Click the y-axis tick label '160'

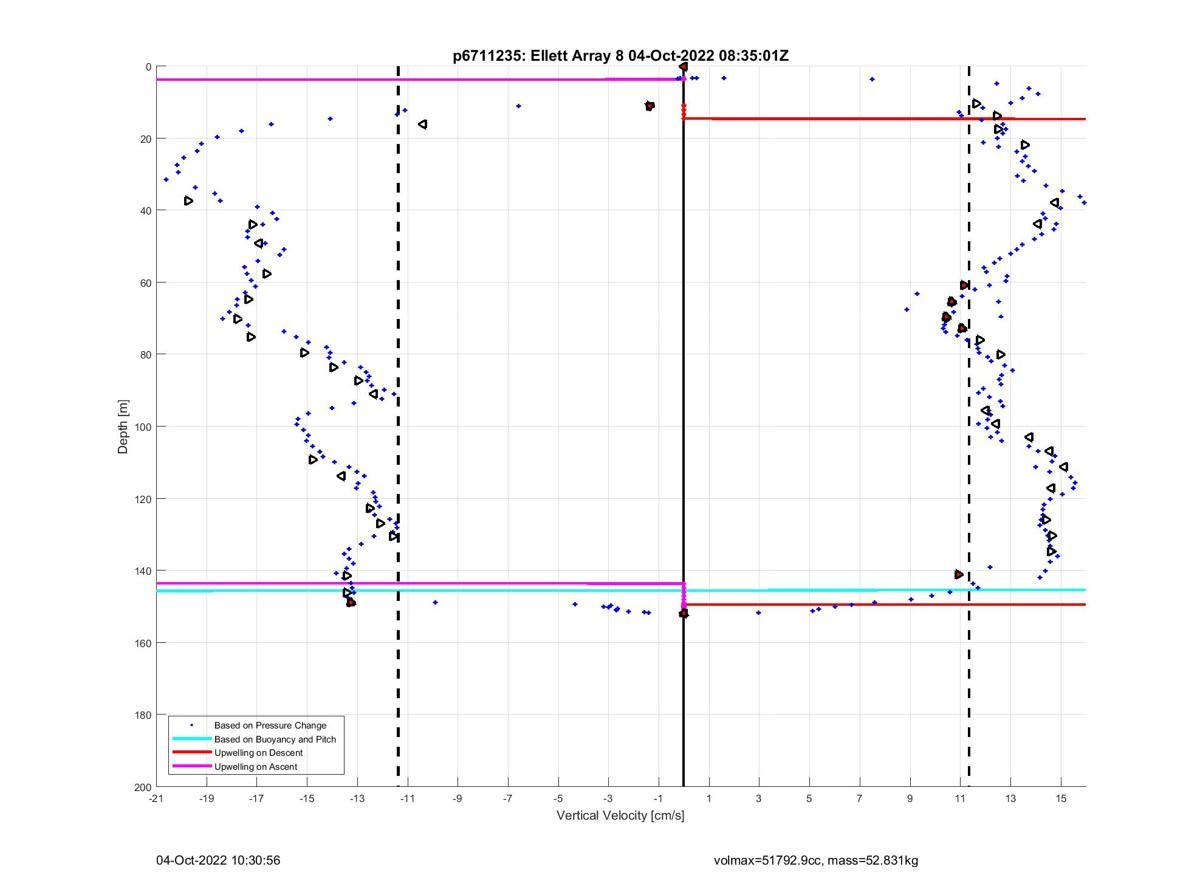pyautogui.click(x=143, y=643)
